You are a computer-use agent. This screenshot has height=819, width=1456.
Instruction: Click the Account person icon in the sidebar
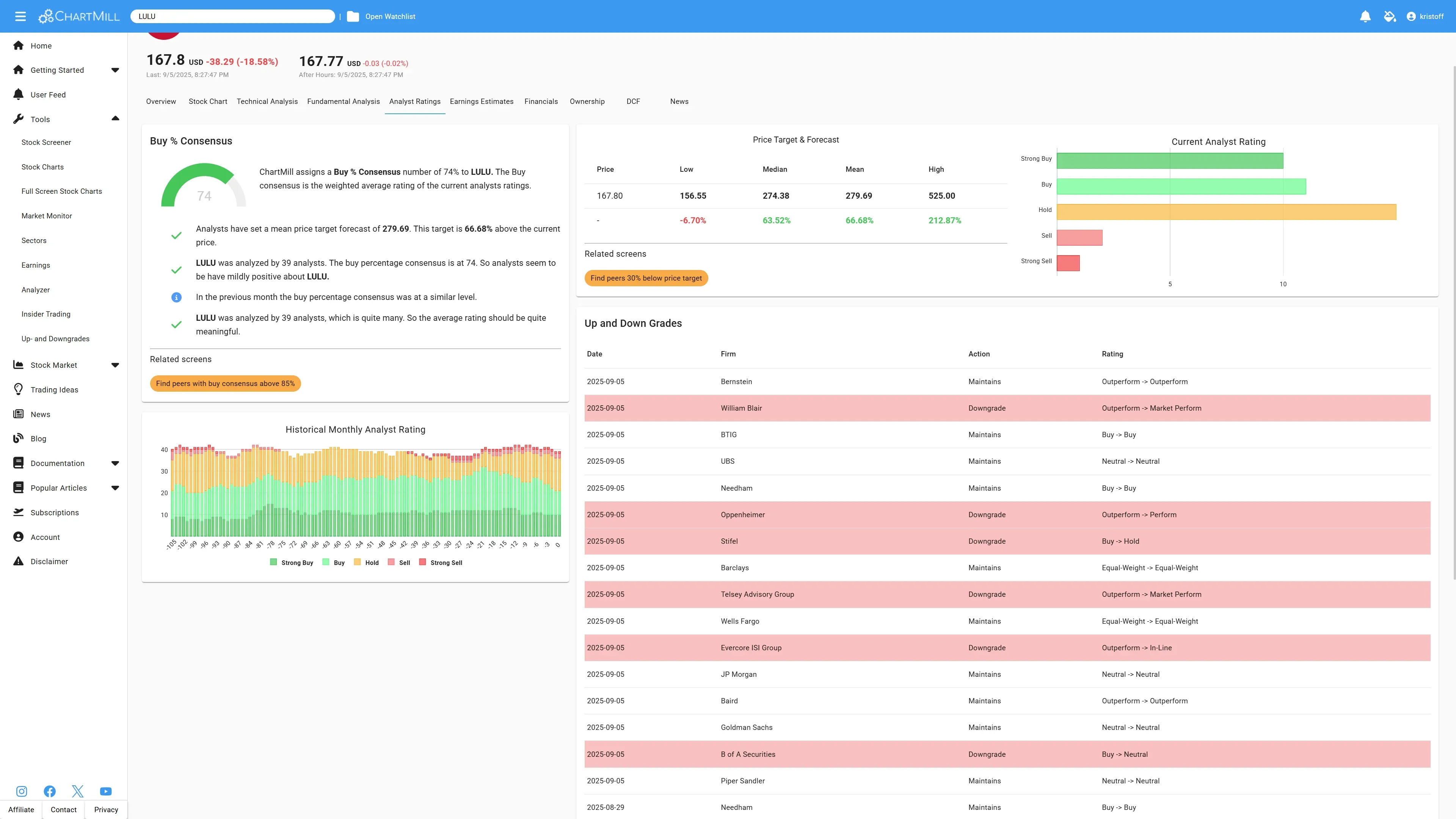(x=19, y=537)
